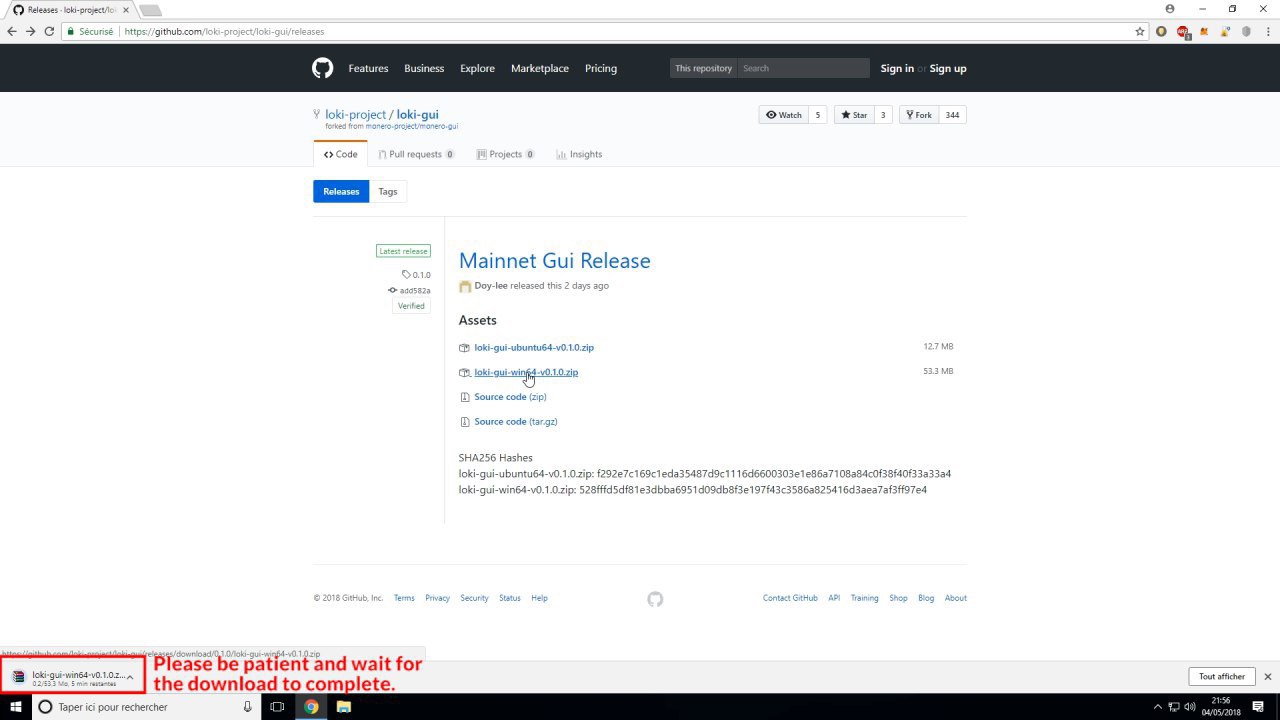Viewport: 1280px width, 720px height.
Task: Click the Tout afficher button
Action: [x=1222, y=677]
